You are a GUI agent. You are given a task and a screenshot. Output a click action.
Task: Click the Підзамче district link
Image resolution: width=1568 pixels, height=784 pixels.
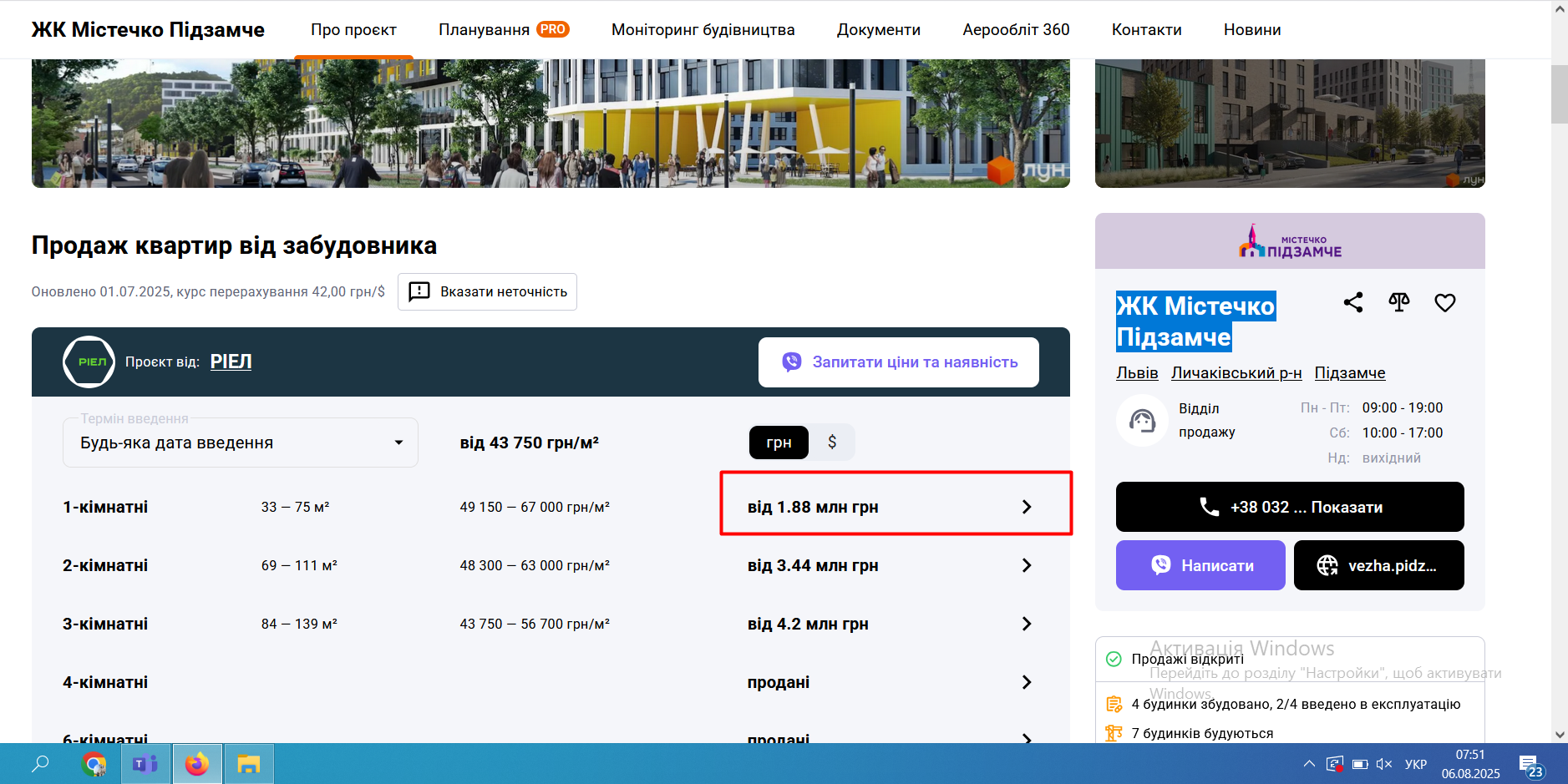[x=1350, y=373]
